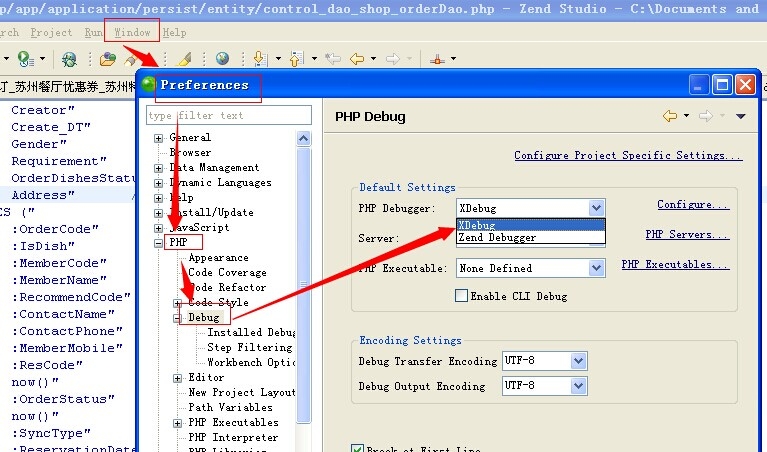Expand the Data Management tree node

[x=158, y=168]
